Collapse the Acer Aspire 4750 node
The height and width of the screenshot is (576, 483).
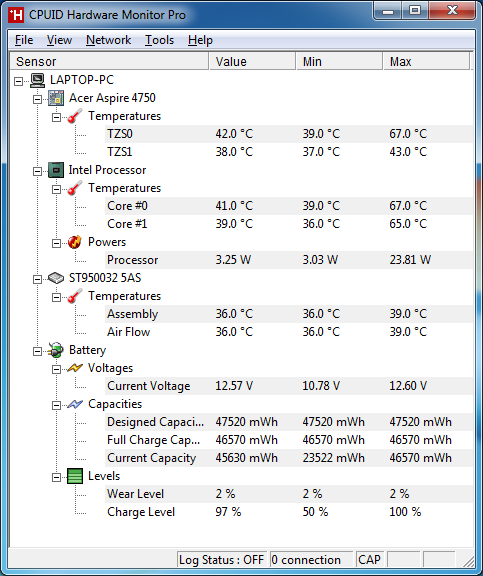coord(37,99)
